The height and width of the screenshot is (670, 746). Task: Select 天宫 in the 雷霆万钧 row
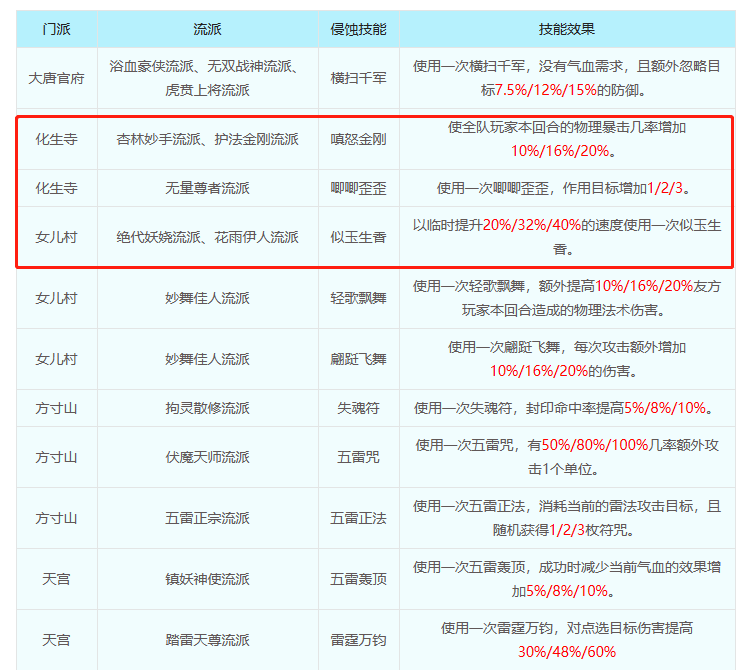tap(57, 640)
